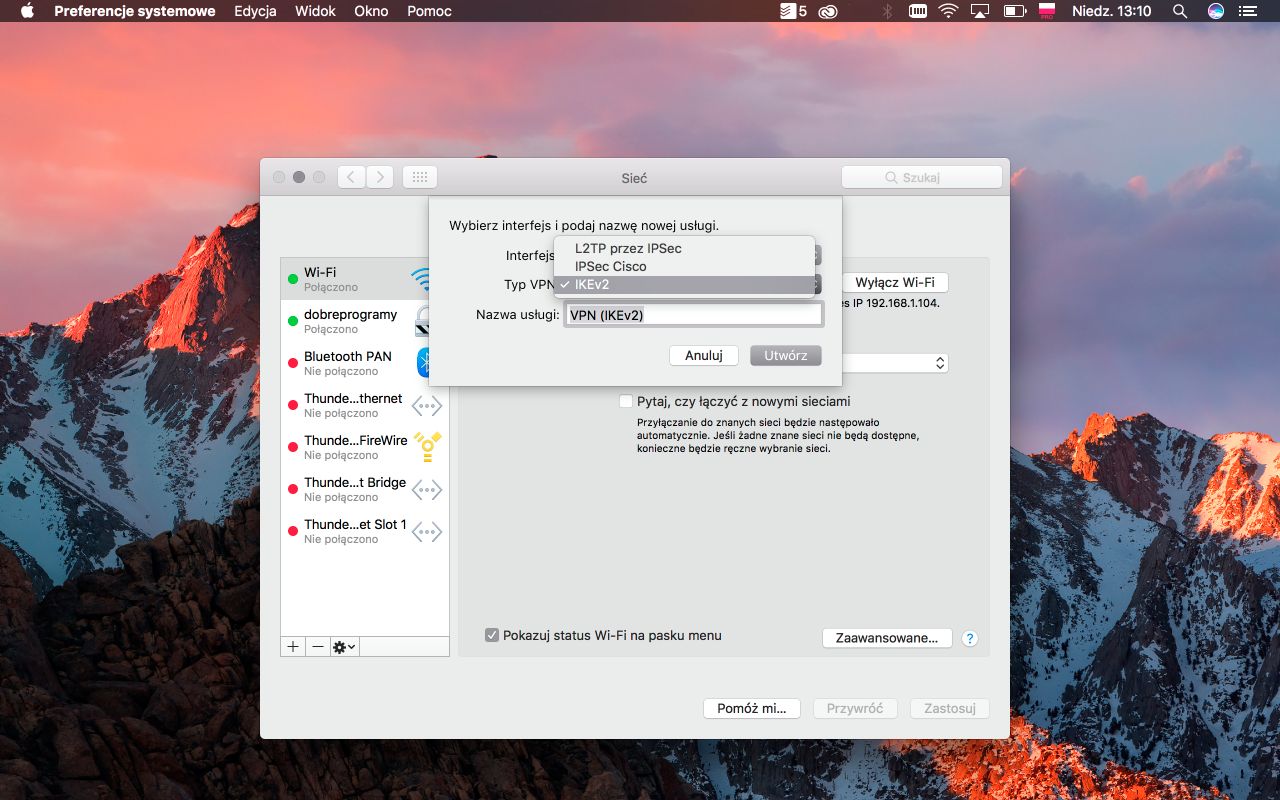Click the Pomóż mi... button
The height and width of the screenshot is (800, 1280).
coord(752,708)
